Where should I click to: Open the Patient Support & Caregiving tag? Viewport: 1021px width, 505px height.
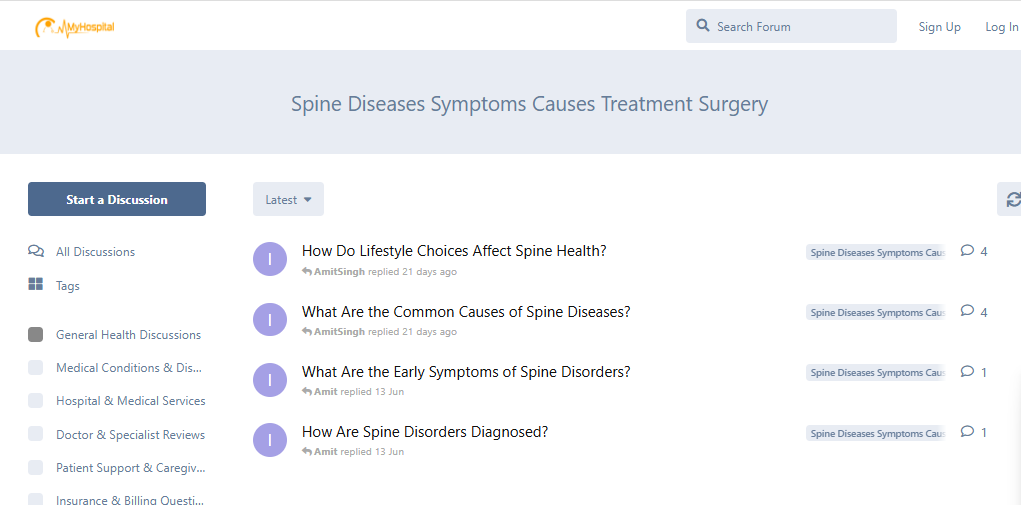[x=130, y=468]
